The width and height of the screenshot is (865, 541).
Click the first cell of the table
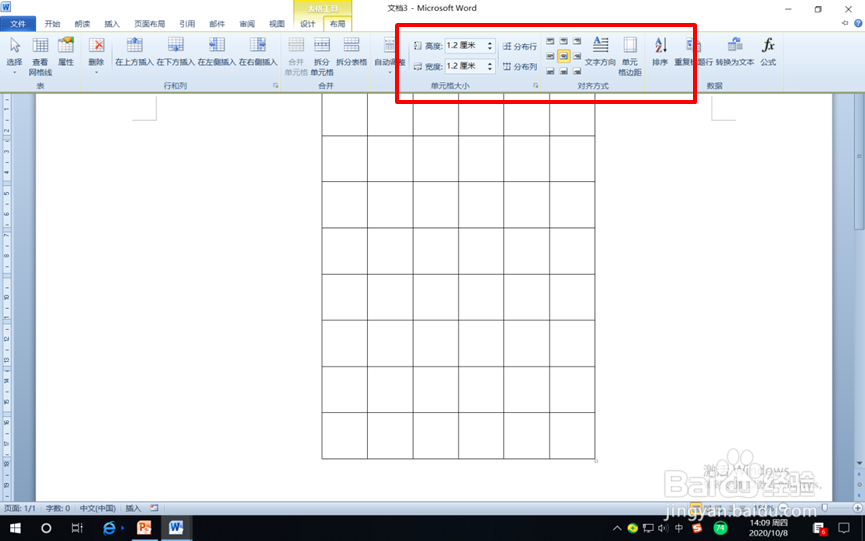click(345, 114)
